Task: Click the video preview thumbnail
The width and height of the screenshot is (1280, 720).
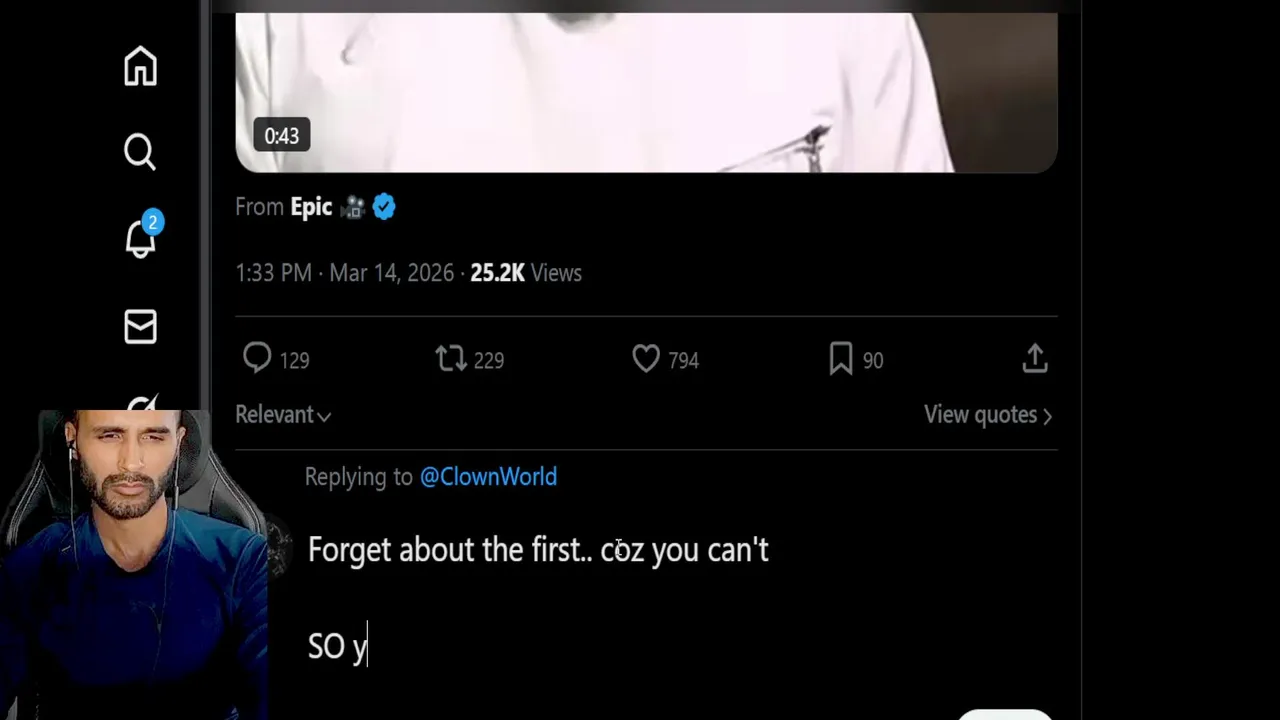Action: click(646, 90)
